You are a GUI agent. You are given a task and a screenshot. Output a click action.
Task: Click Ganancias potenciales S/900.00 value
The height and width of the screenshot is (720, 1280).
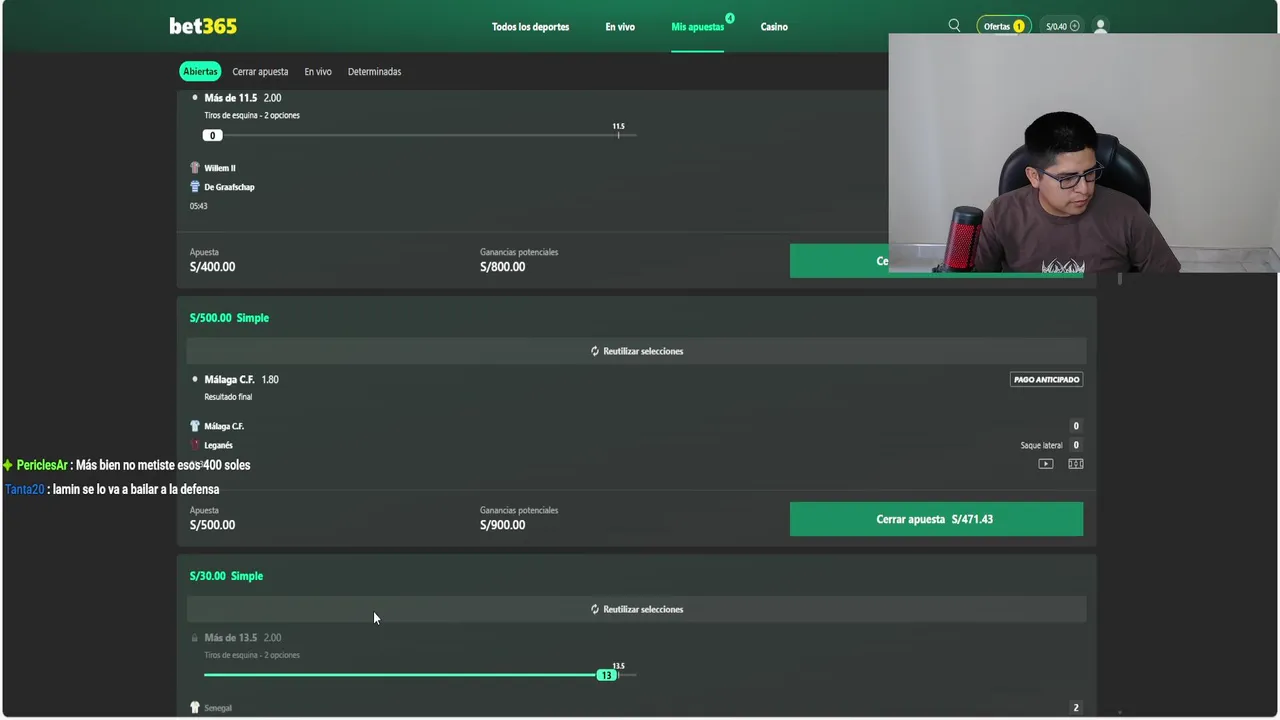click(502, 525)
